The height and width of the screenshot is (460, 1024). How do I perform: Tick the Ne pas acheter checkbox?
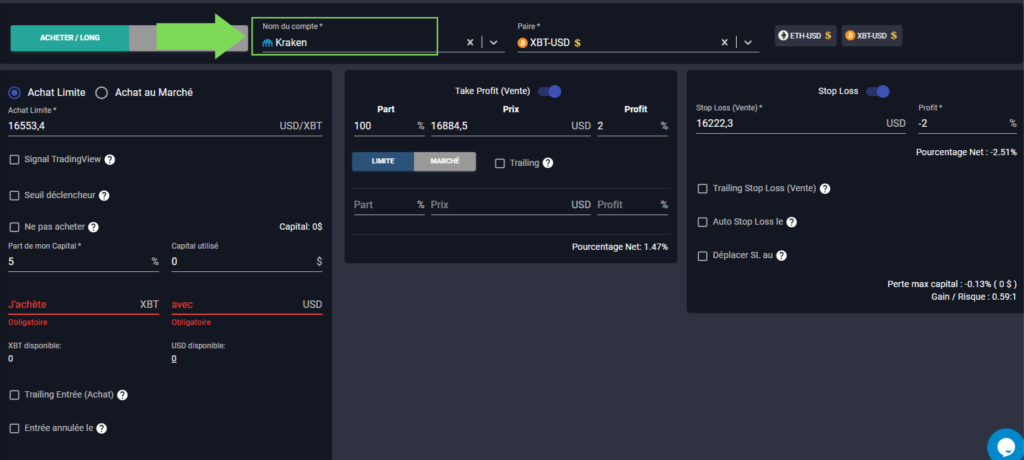(x=14, y=227)
